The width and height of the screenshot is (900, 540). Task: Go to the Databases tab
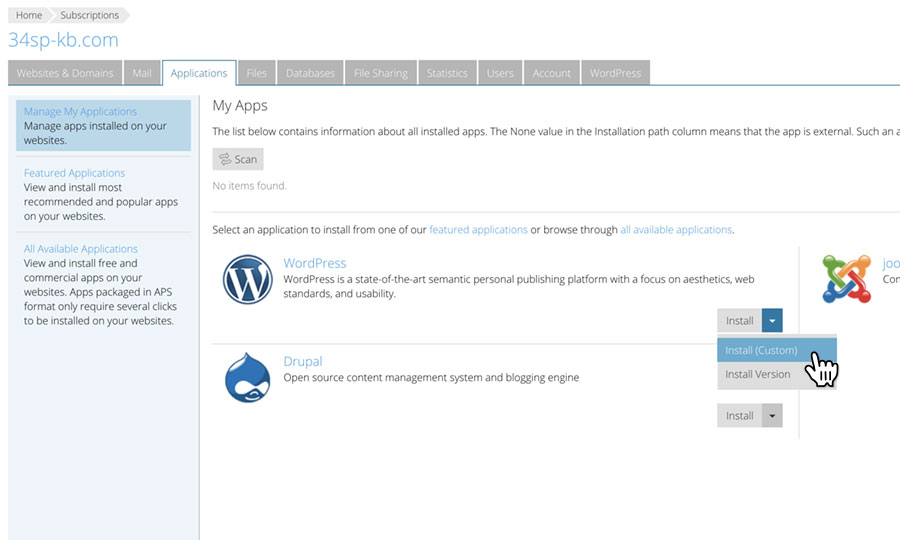point(310,73)
